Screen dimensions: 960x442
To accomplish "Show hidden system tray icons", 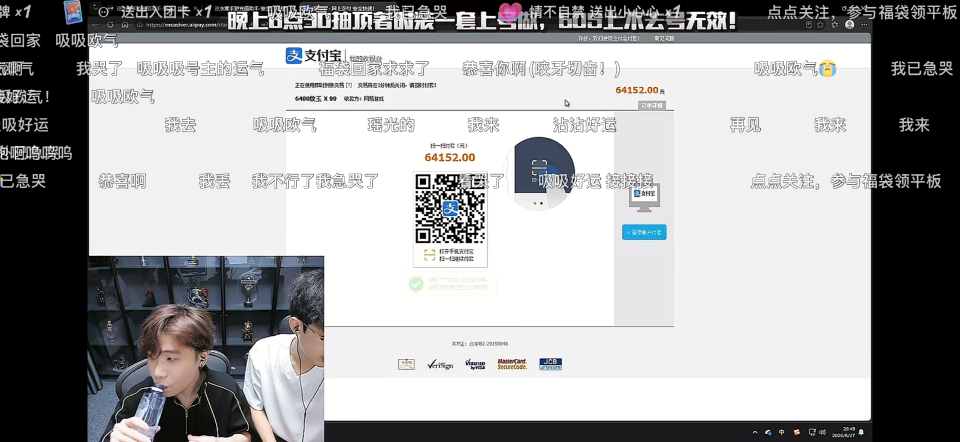I will [x=755, y=432].
